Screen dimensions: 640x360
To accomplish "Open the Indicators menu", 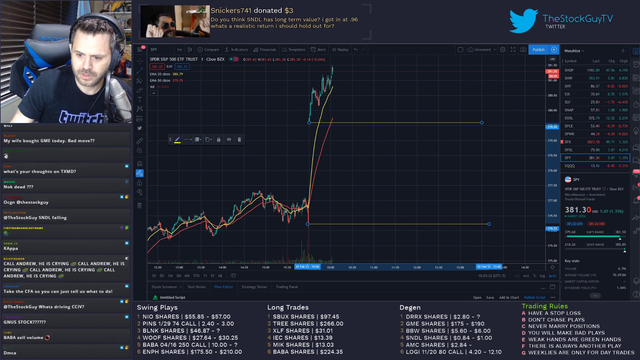I will click(x=236, y=49).
